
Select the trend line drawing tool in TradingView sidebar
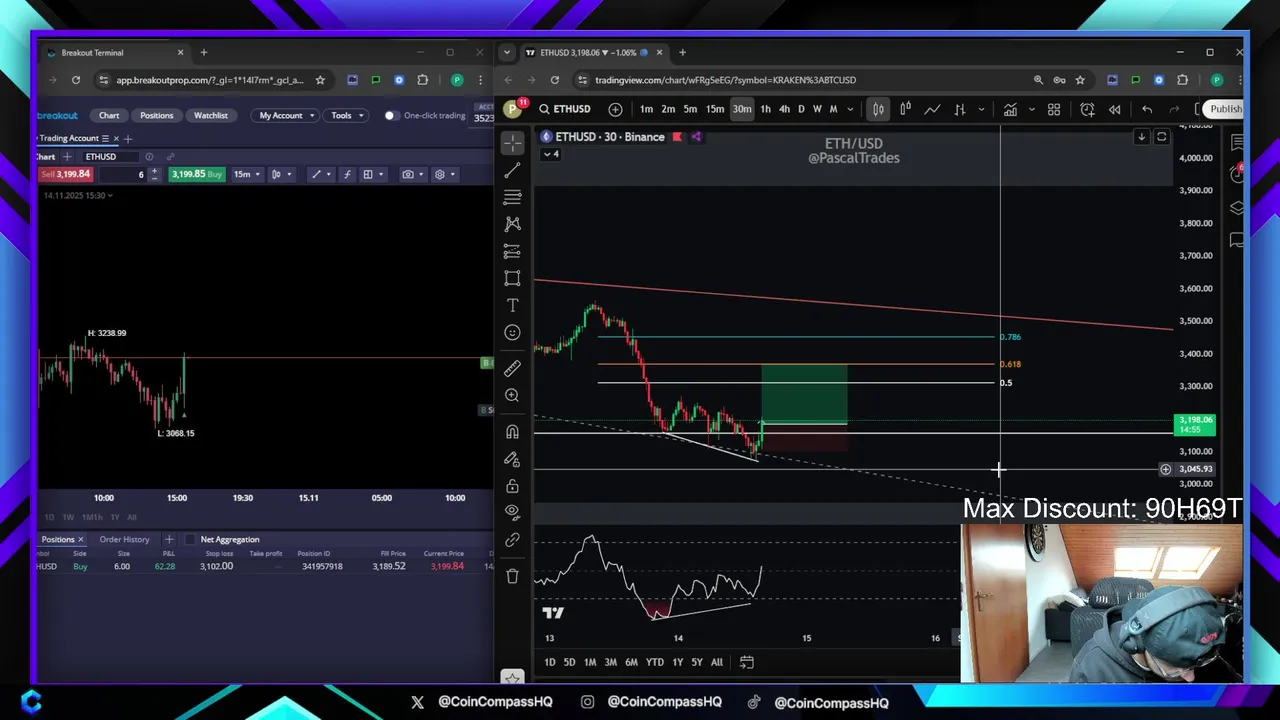pyautogui.click(x=512, y=170)
